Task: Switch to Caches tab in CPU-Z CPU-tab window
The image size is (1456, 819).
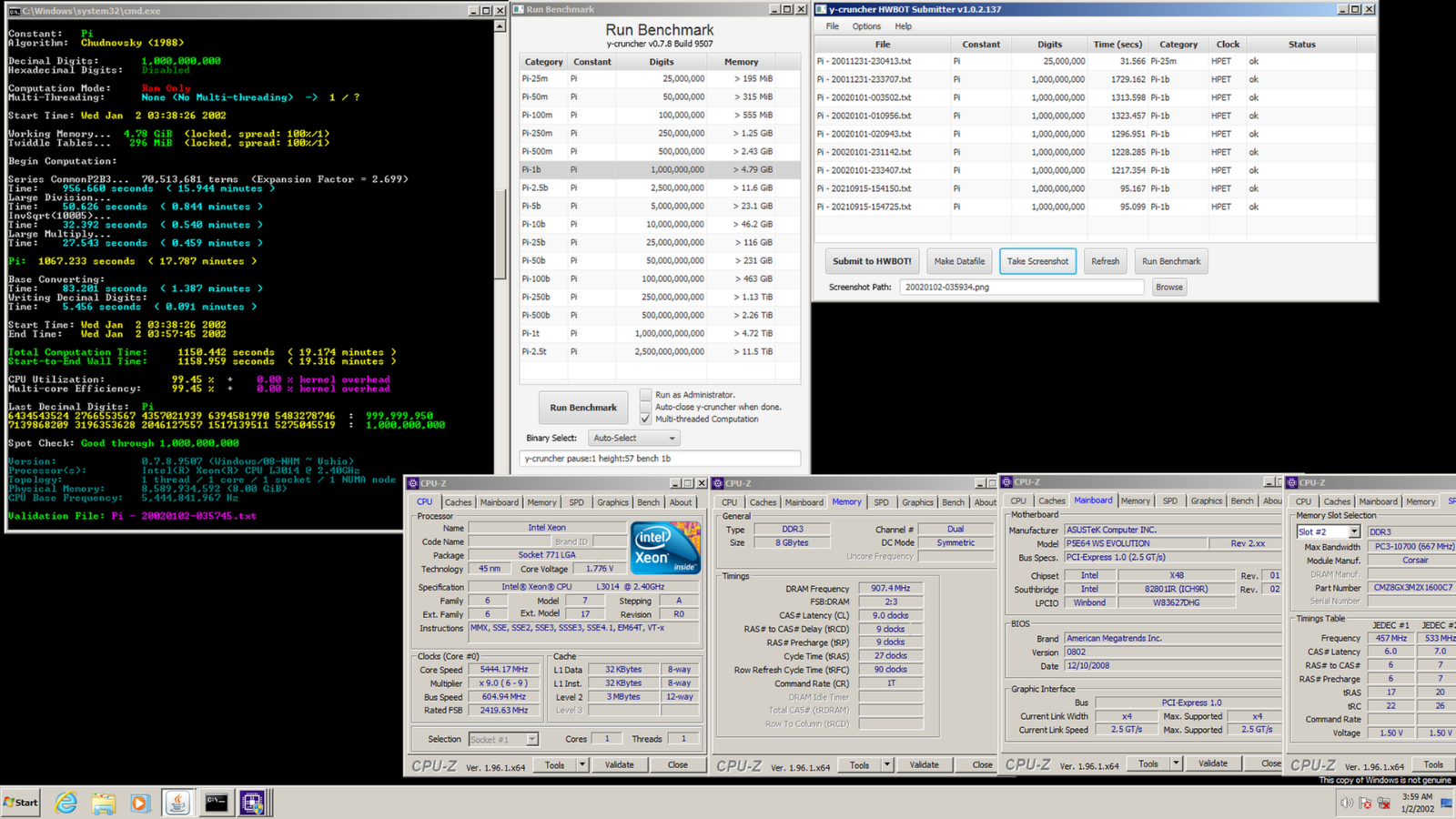Action: click(458, 502)
